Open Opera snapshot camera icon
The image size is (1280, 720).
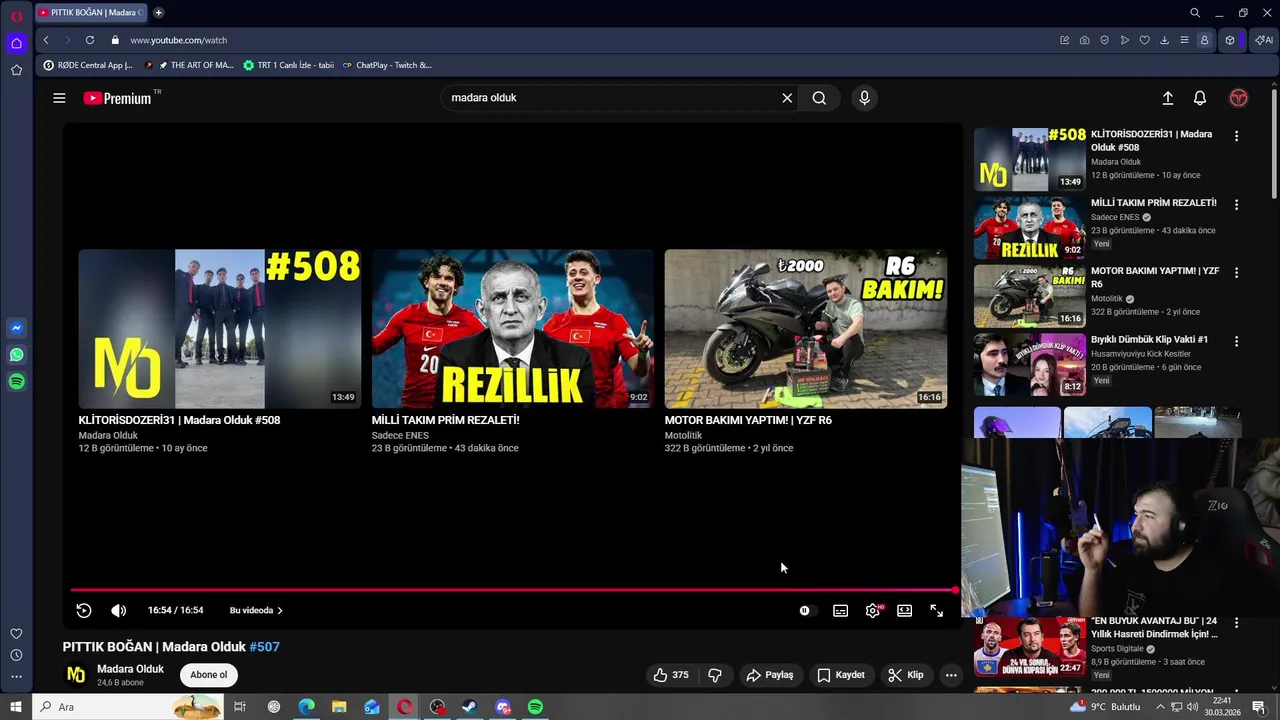1085,40
